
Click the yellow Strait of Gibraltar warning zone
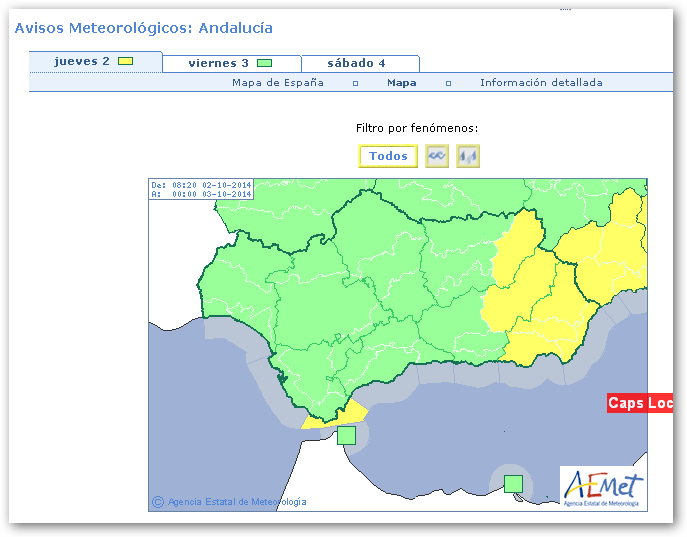coord(340,416)
